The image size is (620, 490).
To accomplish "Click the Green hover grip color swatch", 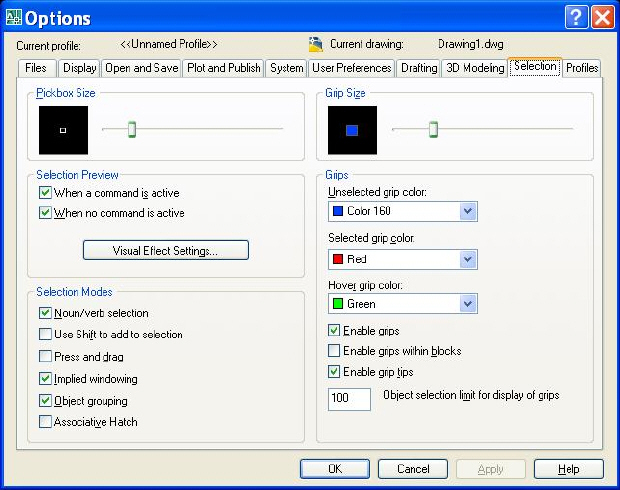I will tap(338, 304).
